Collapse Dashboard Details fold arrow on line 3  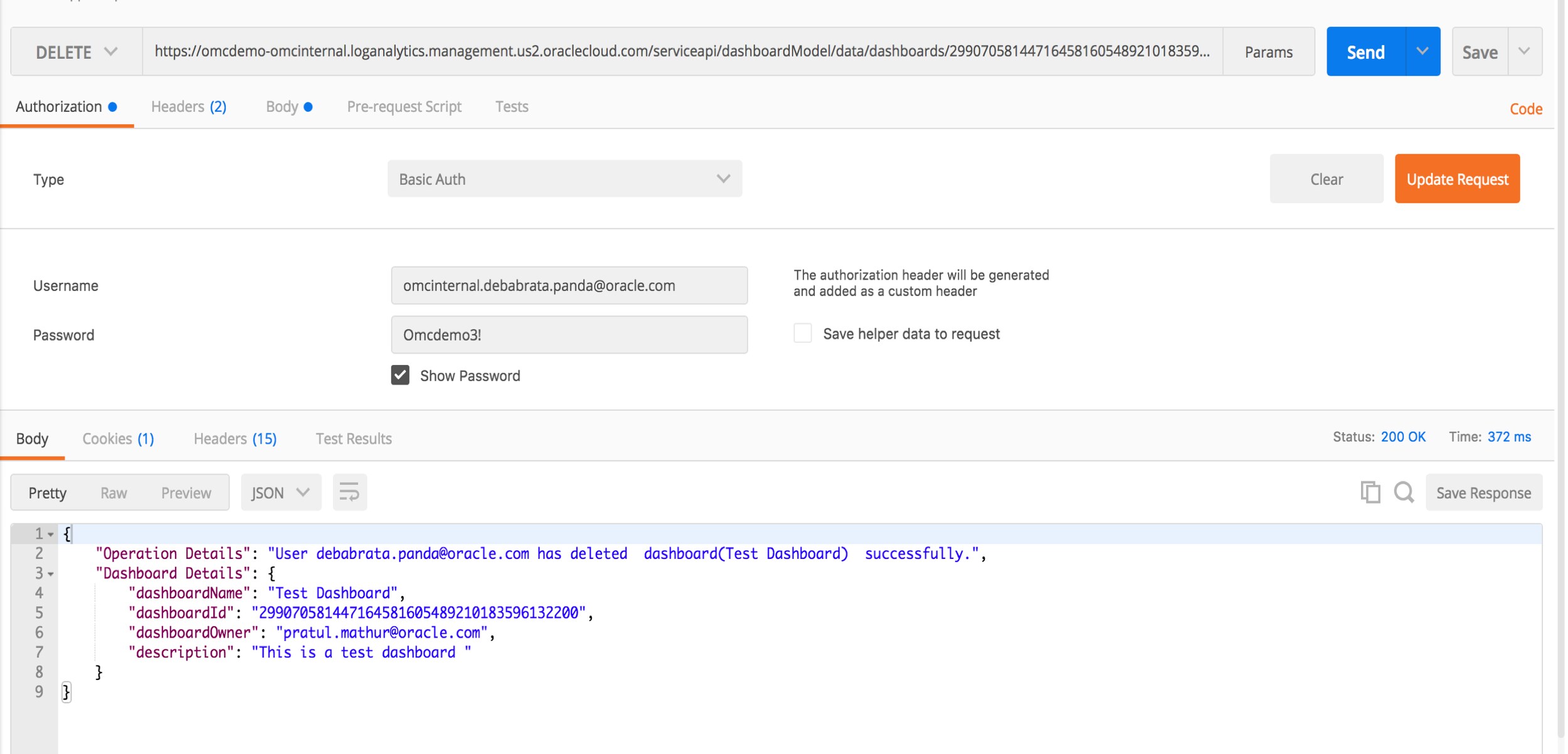tap(51, 574)
